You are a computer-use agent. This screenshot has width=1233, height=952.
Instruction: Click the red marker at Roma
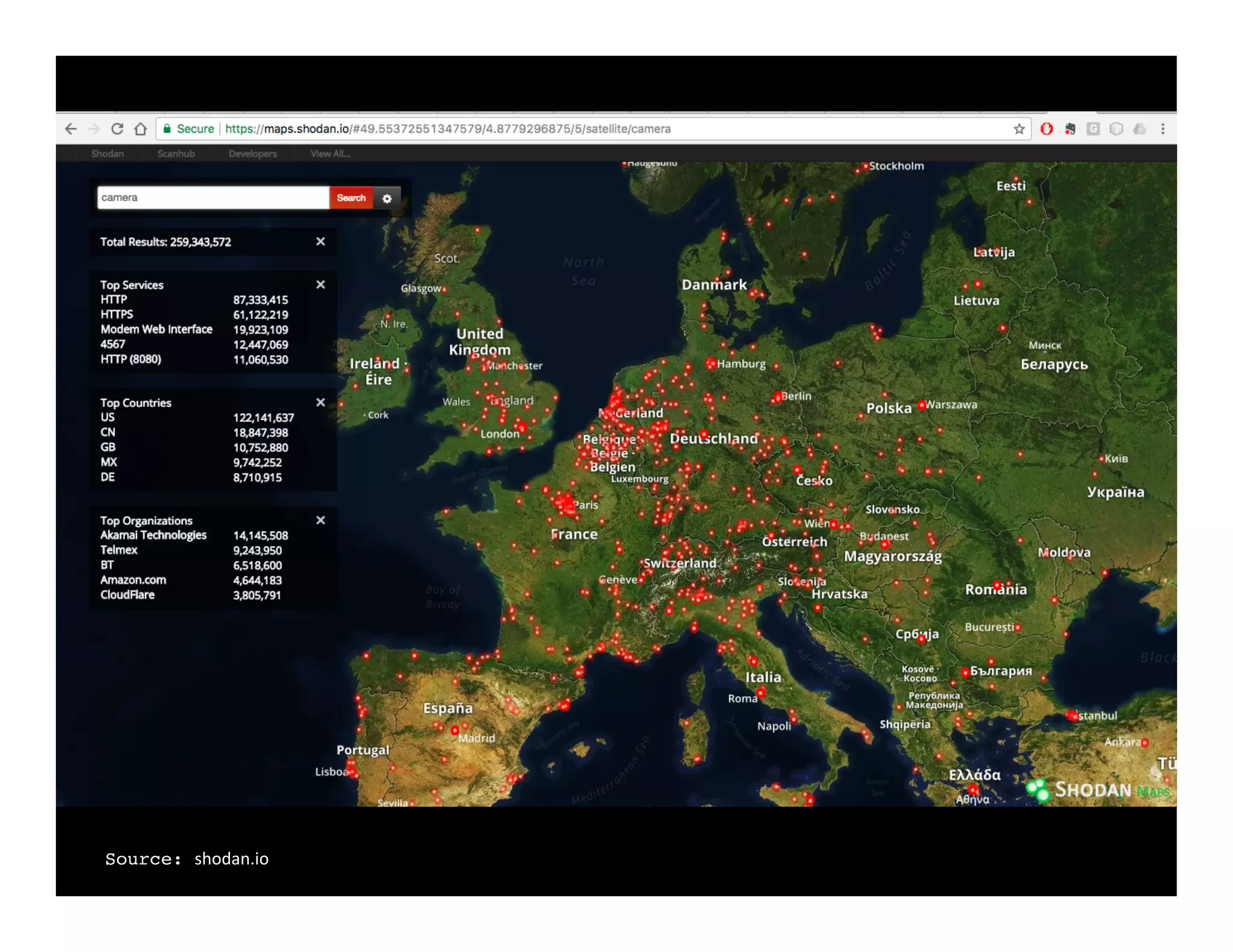click(x=761, y=693)
